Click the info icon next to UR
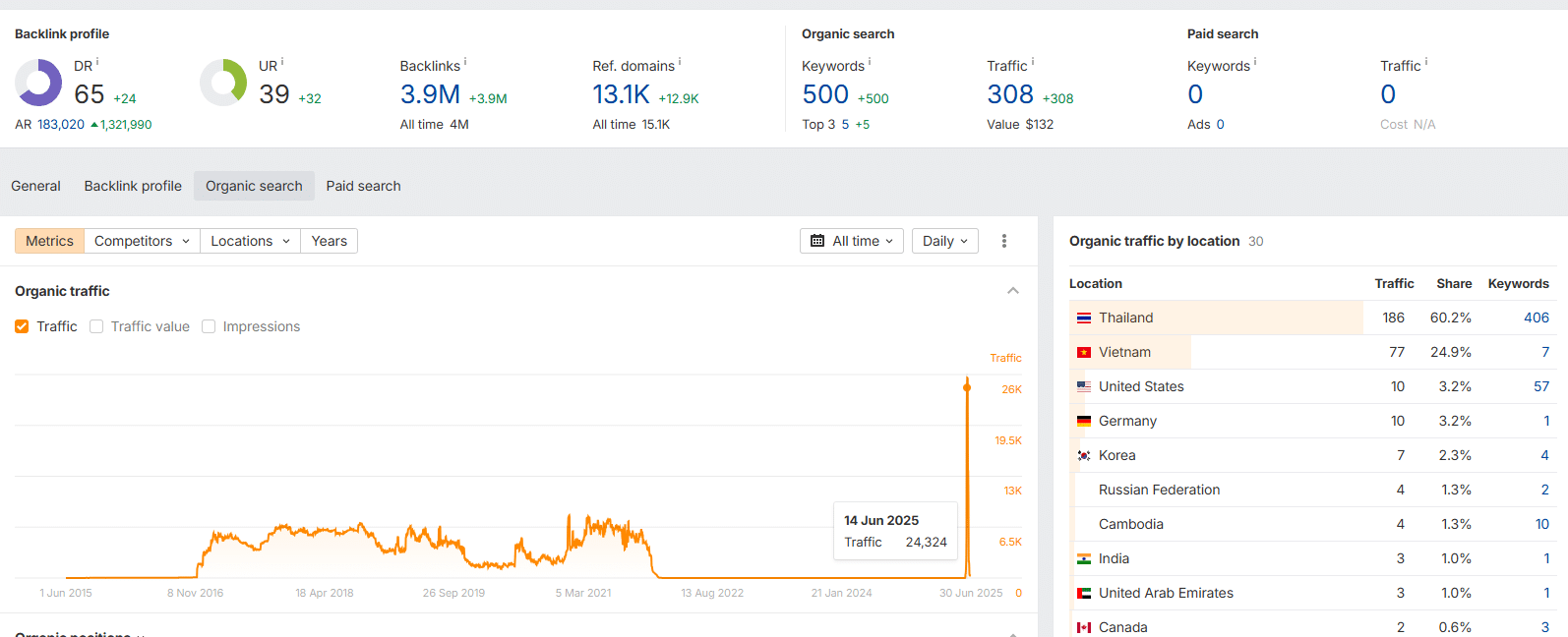Screen dimensions: 1568x637 pos(282,62)
